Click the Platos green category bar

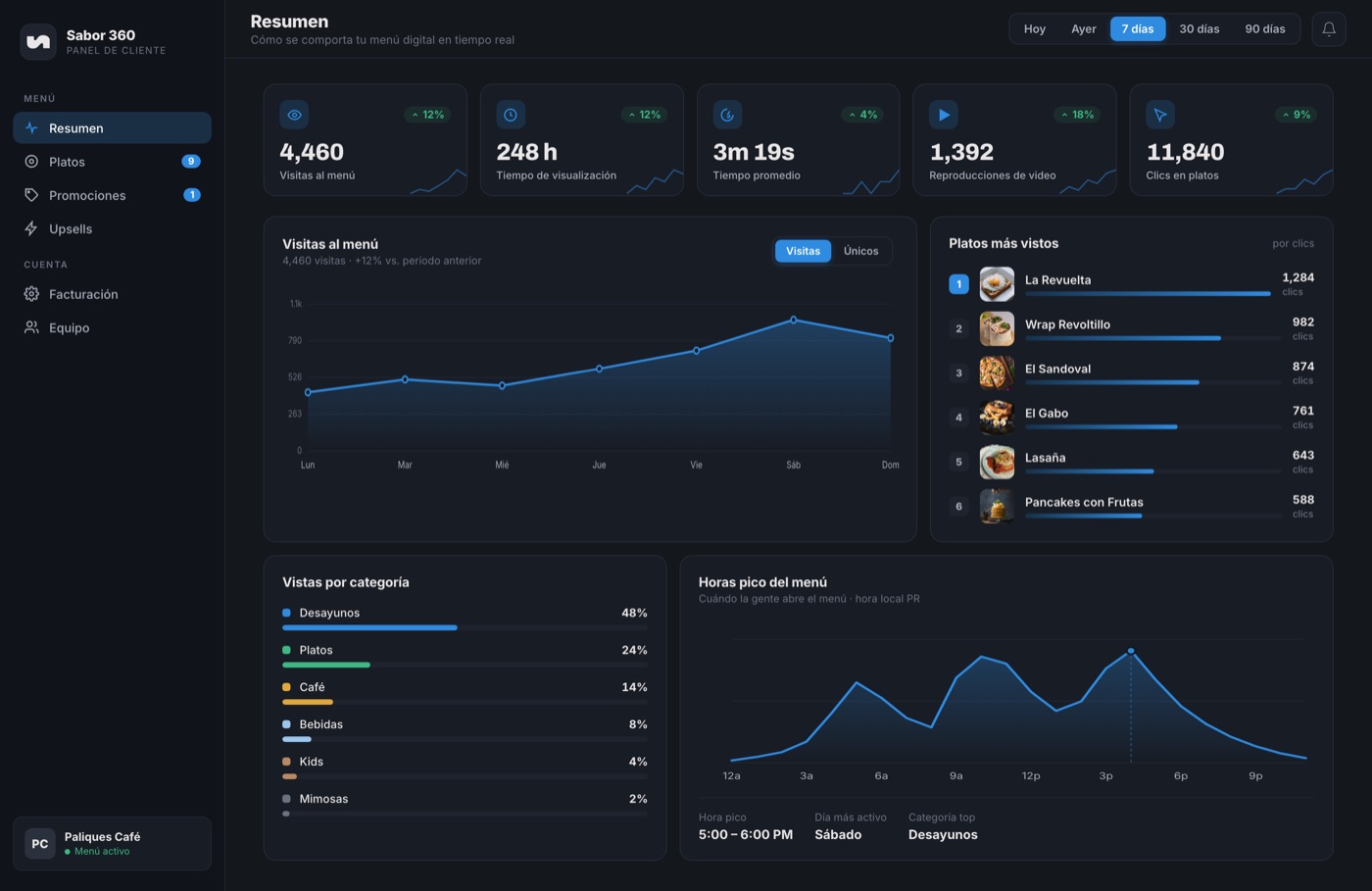(326, 665)
